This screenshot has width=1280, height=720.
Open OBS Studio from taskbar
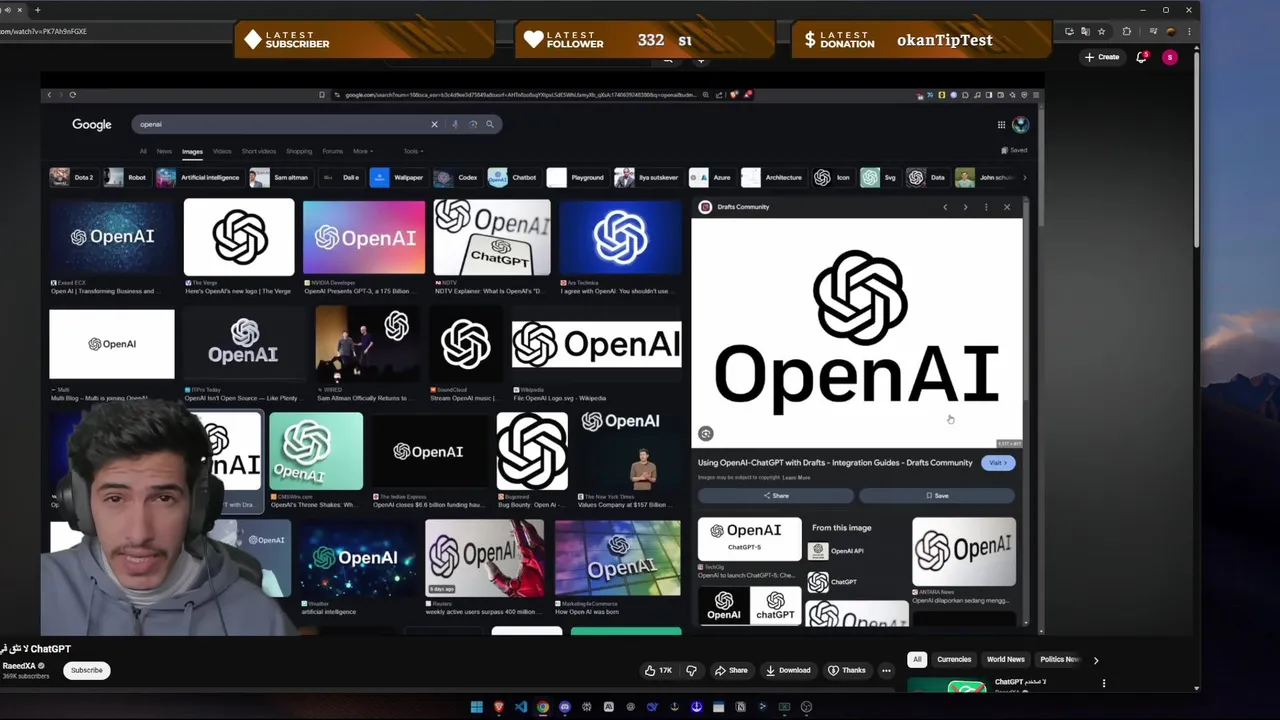[x=806, y=707]
